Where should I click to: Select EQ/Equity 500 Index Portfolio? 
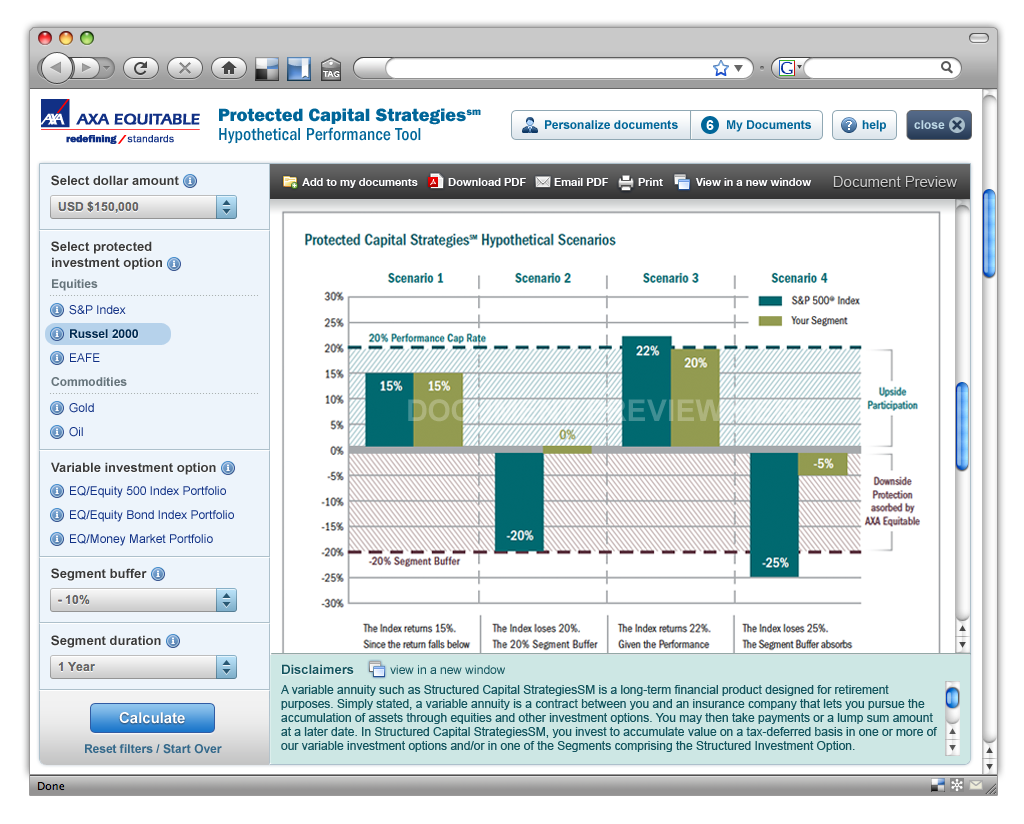(x=148, y=490)
